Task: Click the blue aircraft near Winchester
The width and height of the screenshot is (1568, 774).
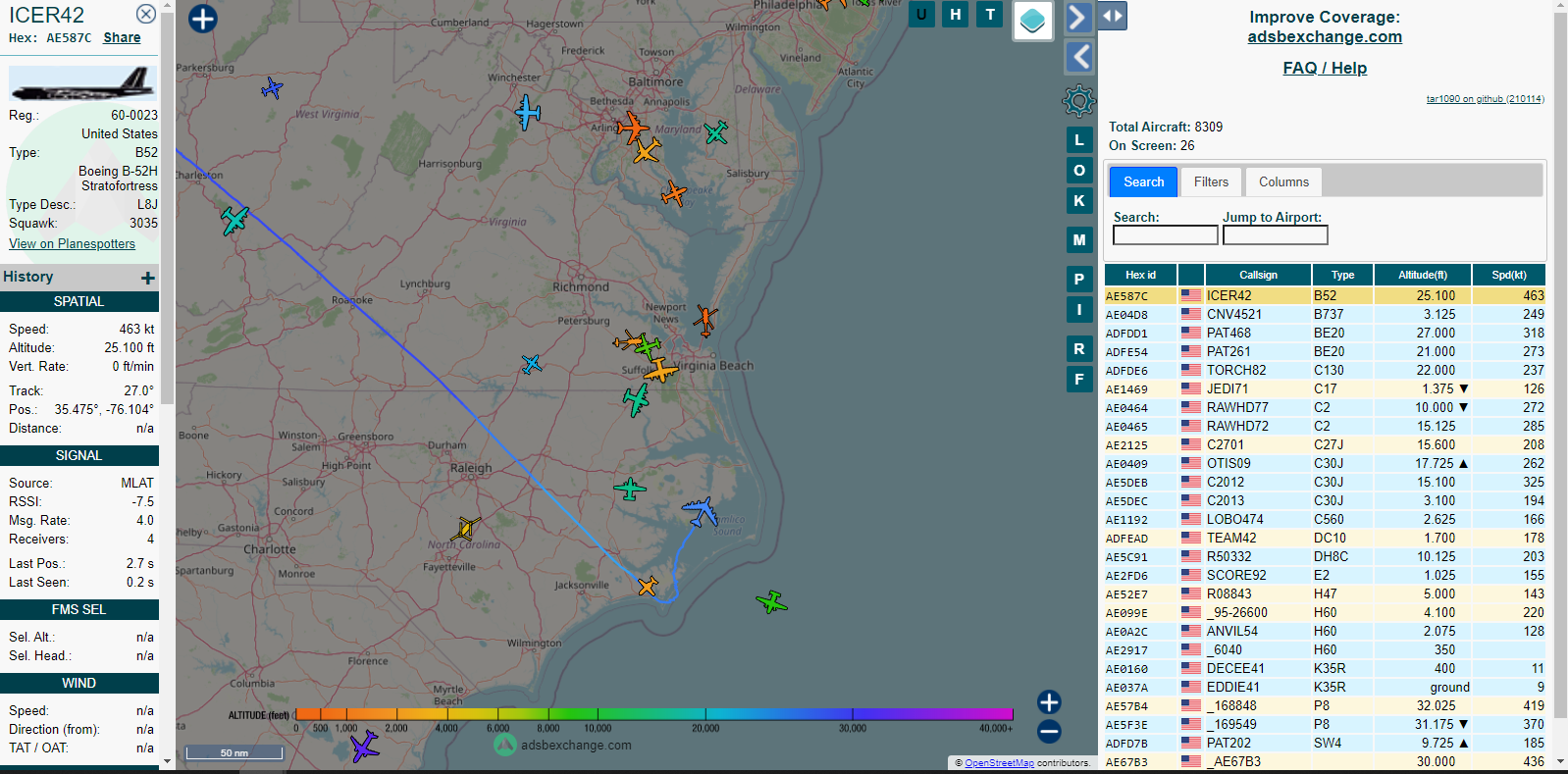Action: [x=528, y=112]
